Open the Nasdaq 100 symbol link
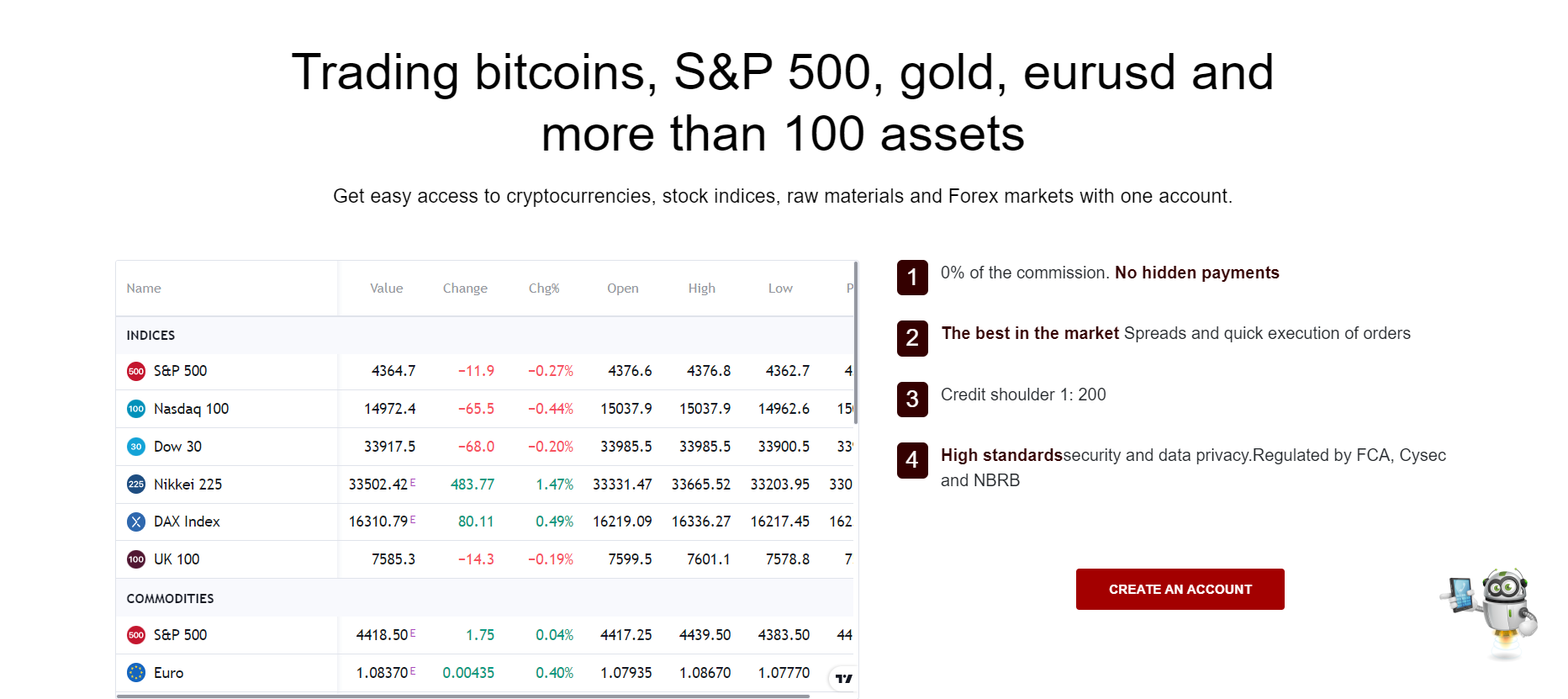The width and height of the screenshot is (1568, 699). (191, 409)
